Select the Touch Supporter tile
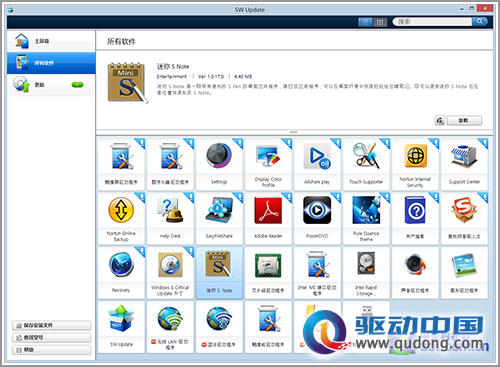The width and height of the screenshot is (500, 367). [366, 164]
